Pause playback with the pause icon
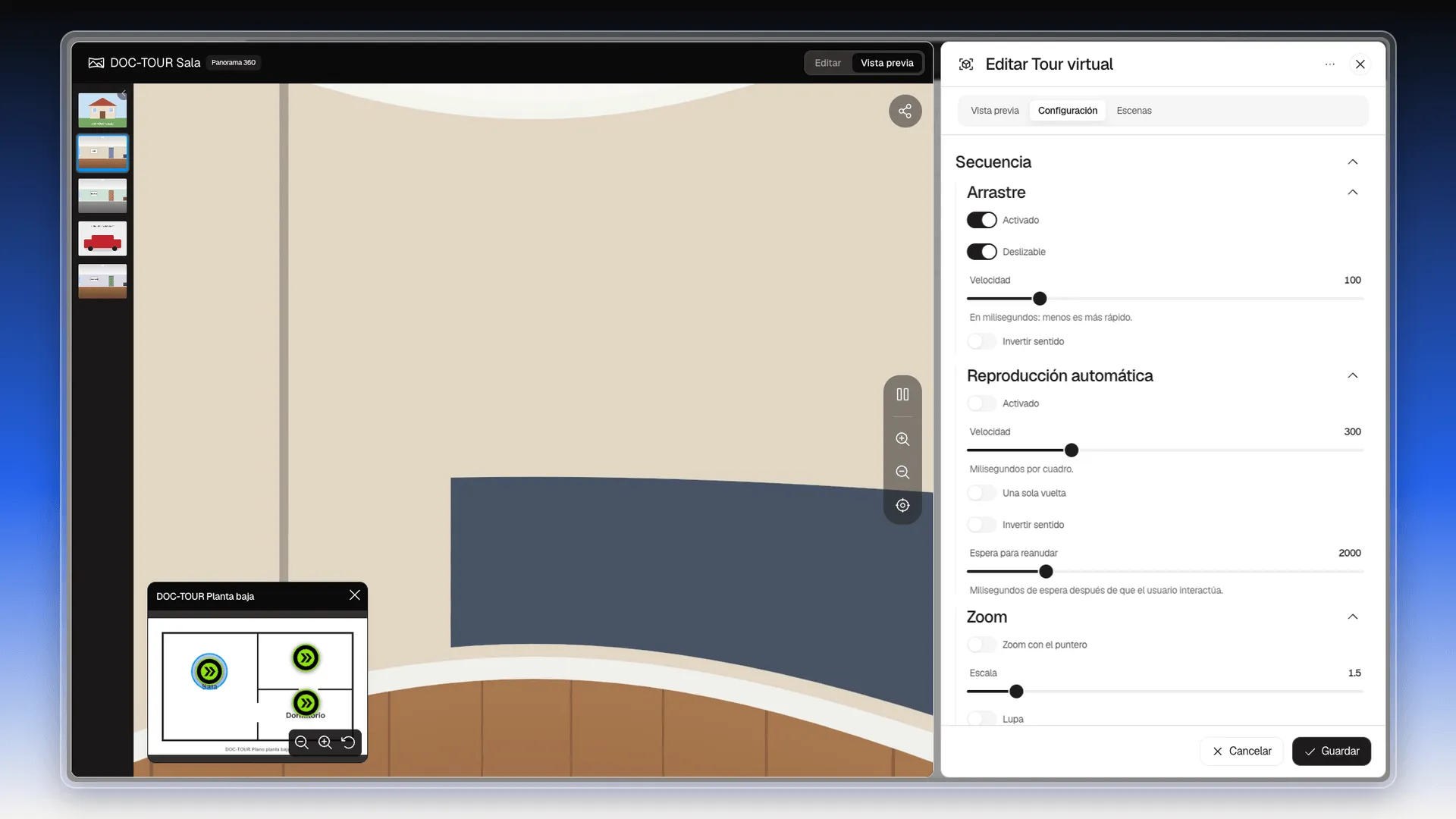Image resolution: width=1456 pixels, height=819 pixels. (902, 394)
